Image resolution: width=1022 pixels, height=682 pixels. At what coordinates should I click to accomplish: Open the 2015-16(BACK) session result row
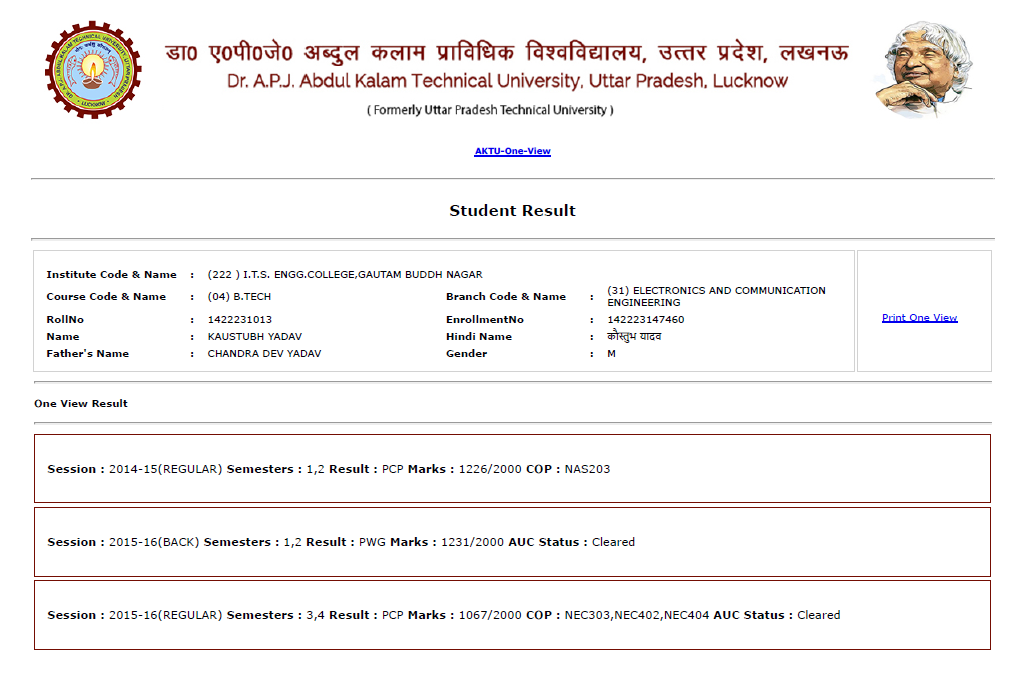(512, 542)
